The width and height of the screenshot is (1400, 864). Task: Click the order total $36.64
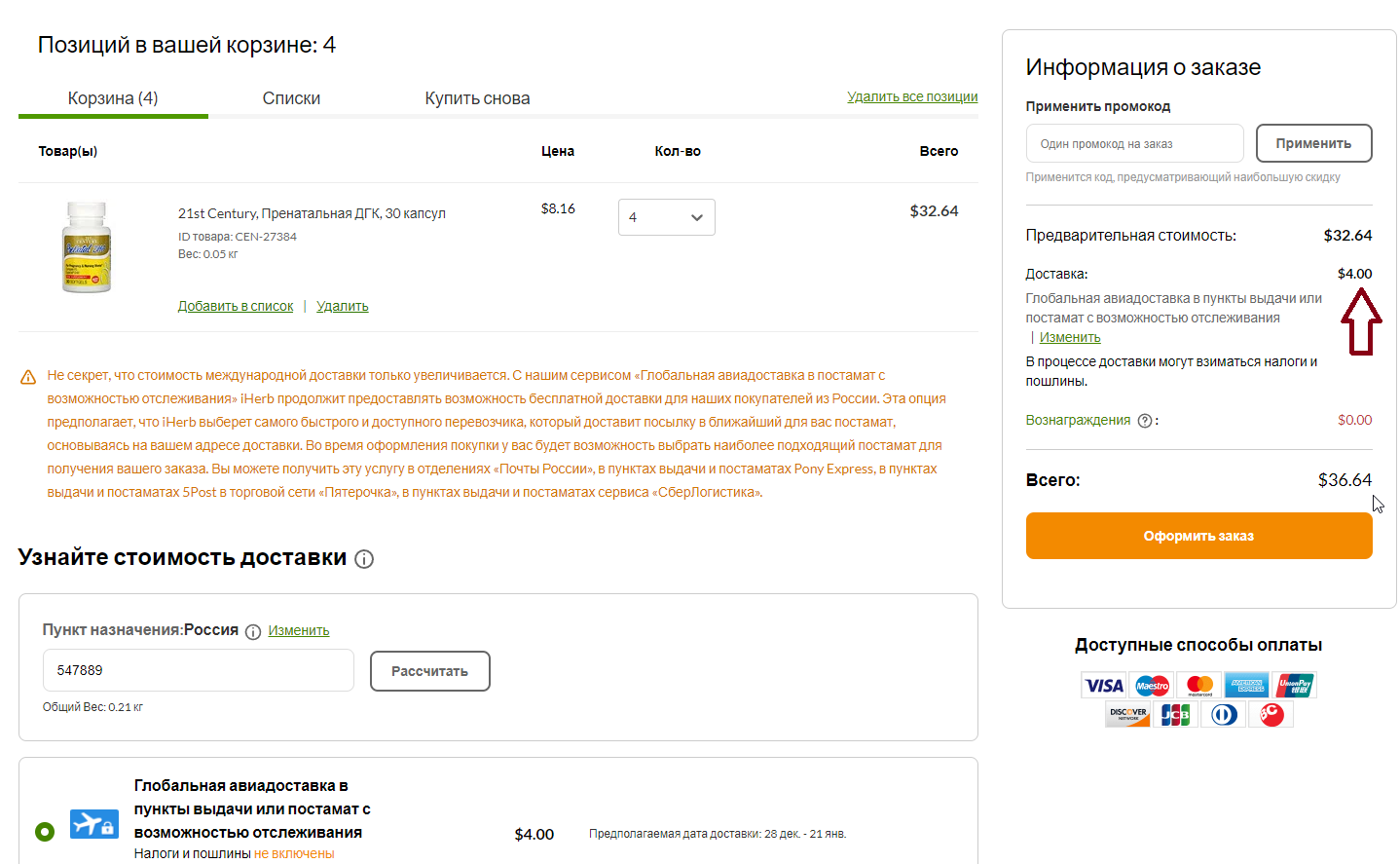[1345, 480]
